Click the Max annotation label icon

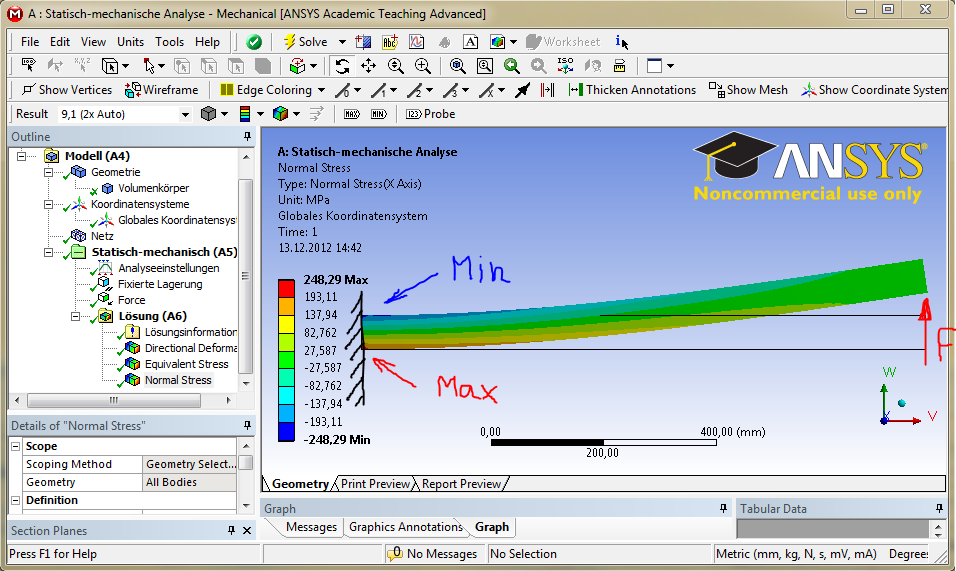351,114
